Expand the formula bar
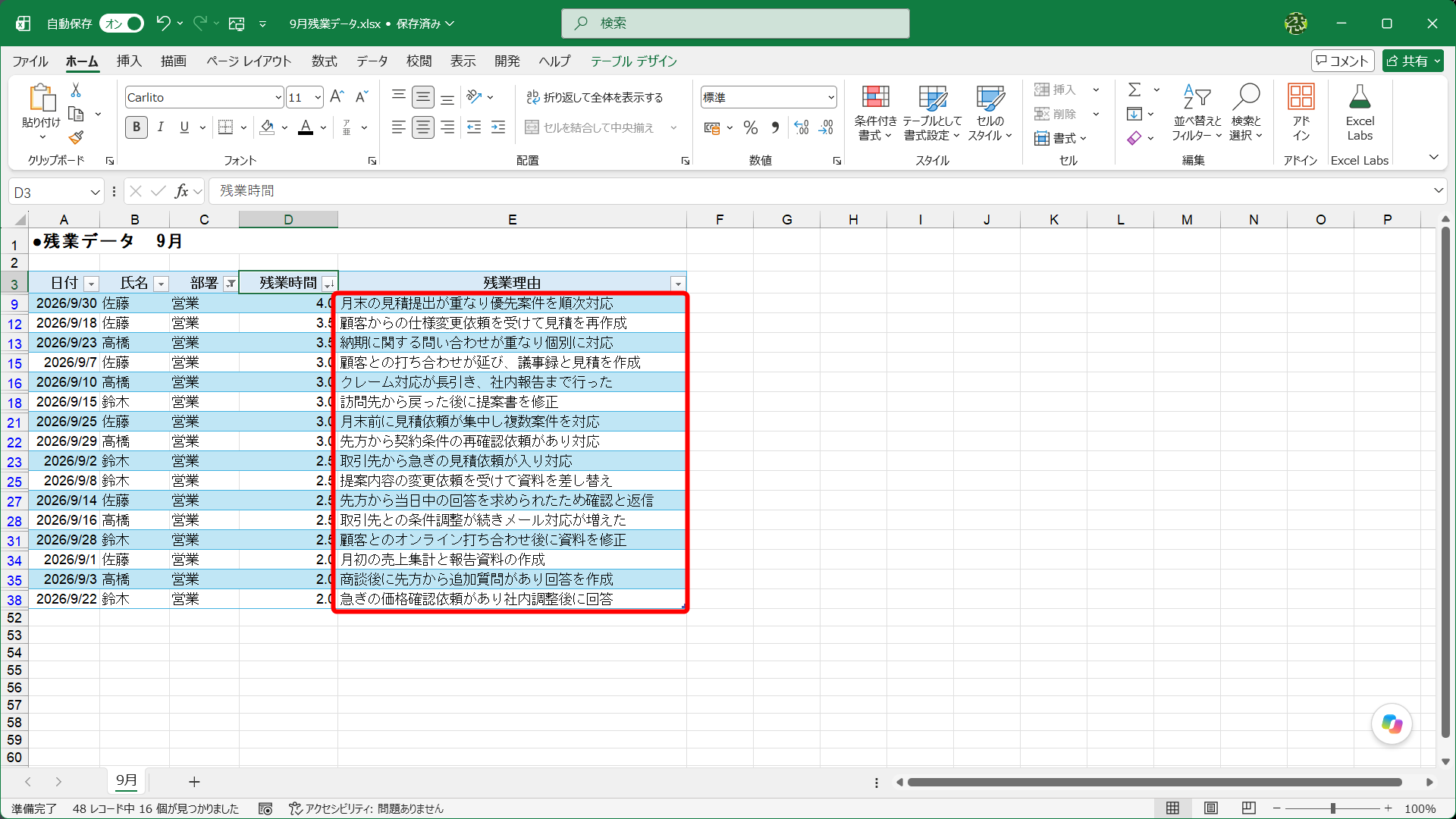Viewport: 1456px width, 819px height. coord(1438,191)
